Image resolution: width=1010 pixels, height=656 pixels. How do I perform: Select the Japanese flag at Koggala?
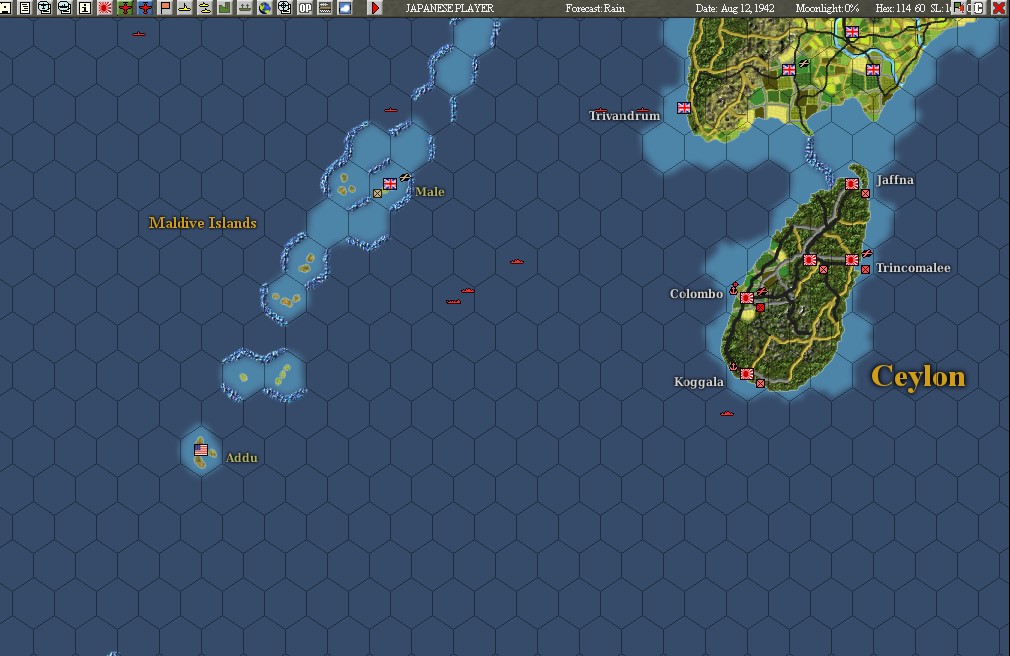747,374
